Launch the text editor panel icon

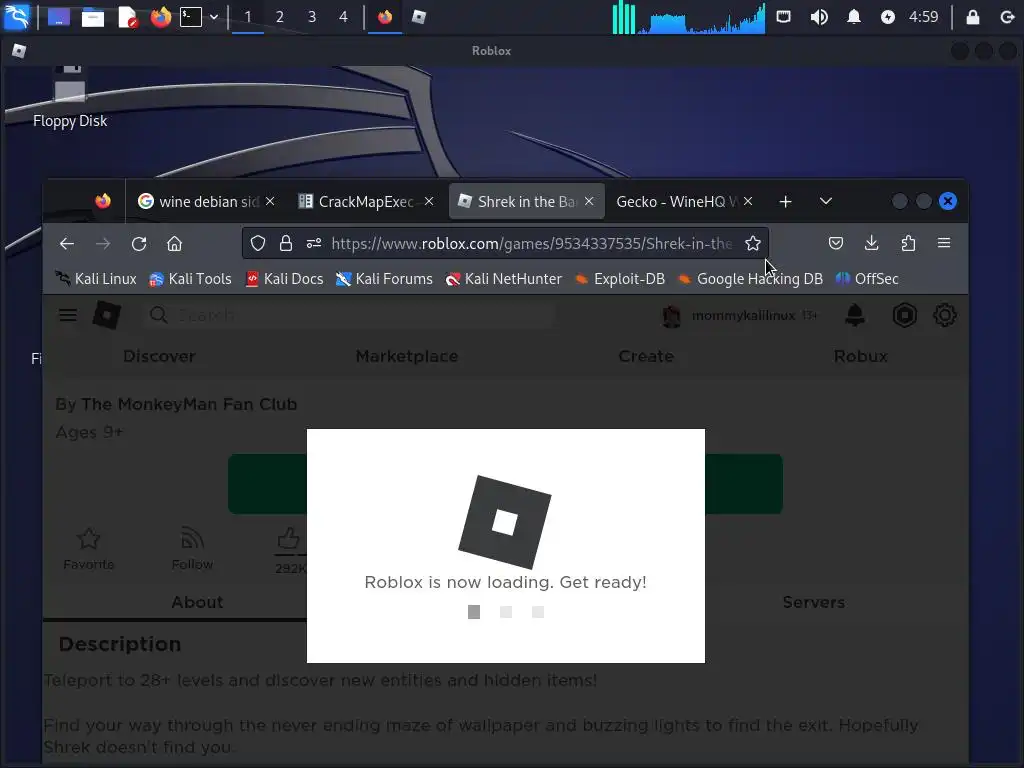pyautogui.click(x=127, y=17)
